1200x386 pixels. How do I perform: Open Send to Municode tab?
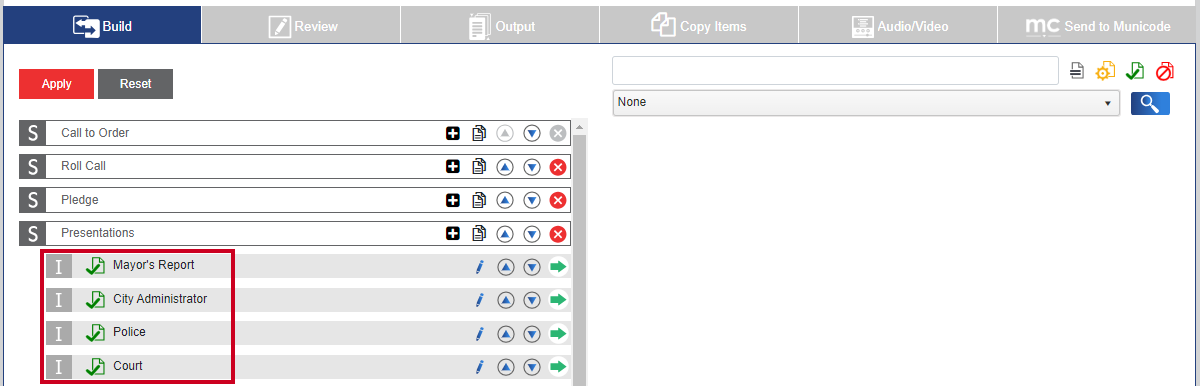(x=1098, y=25)
